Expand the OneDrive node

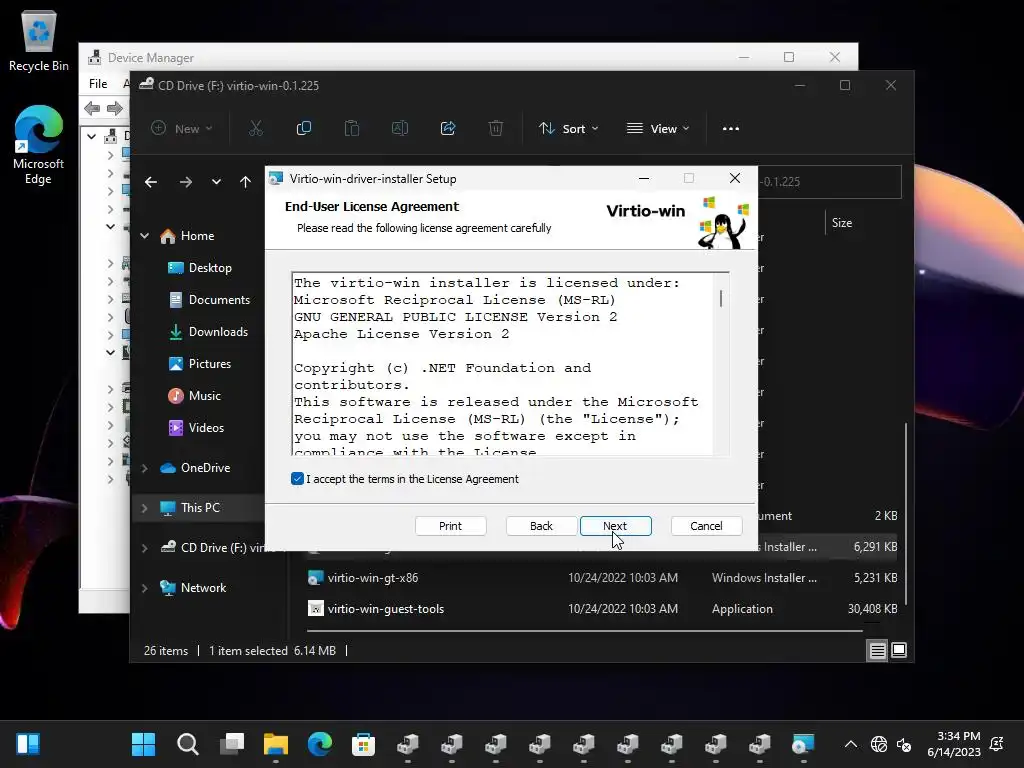144,468
